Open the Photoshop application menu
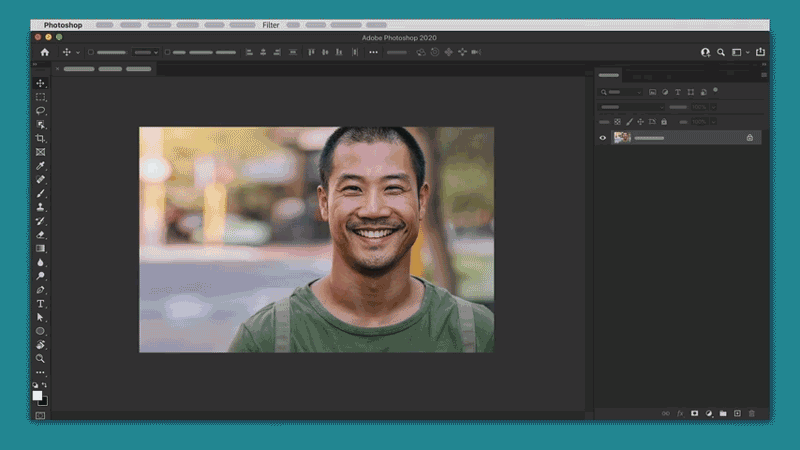This screenshot has width=800, height=450. click(x=63, y=24)
